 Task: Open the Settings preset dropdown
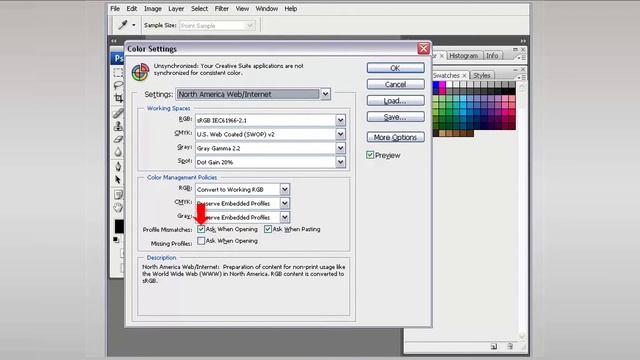325,94
